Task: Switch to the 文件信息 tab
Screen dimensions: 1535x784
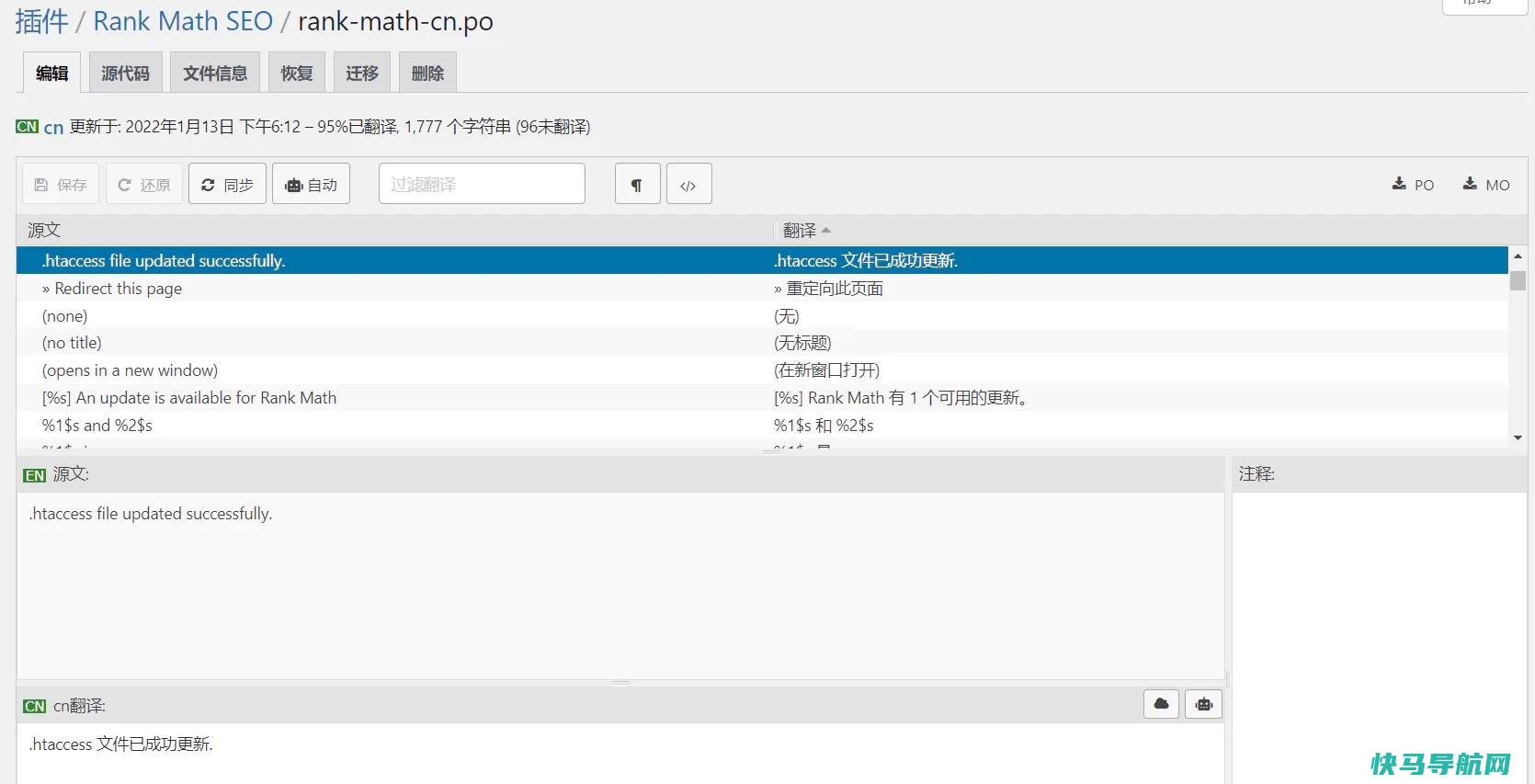Action: point(215,73)
